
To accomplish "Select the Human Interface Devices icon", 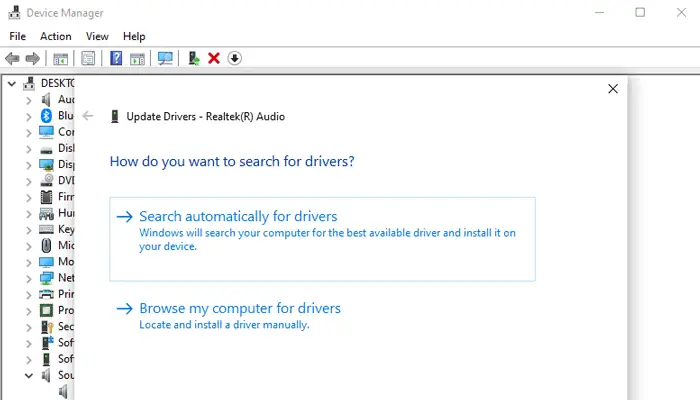I will pos(46,213).
